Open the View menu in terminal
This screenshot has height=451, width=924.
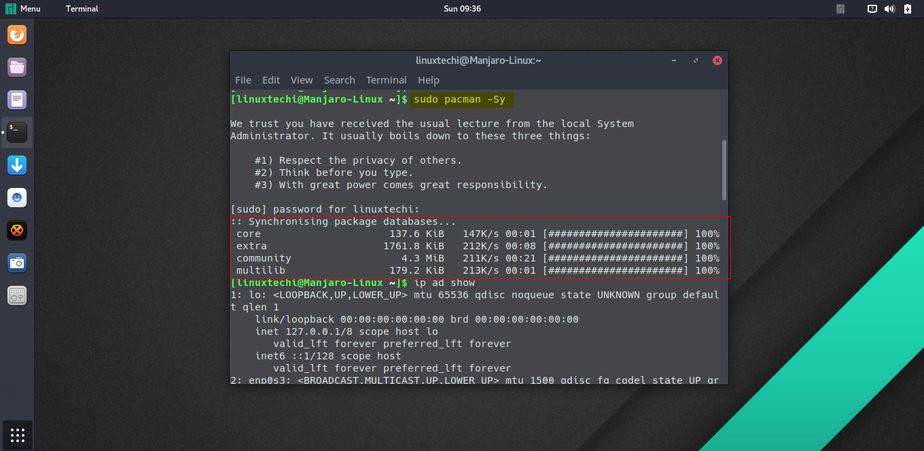pos(302,80)
